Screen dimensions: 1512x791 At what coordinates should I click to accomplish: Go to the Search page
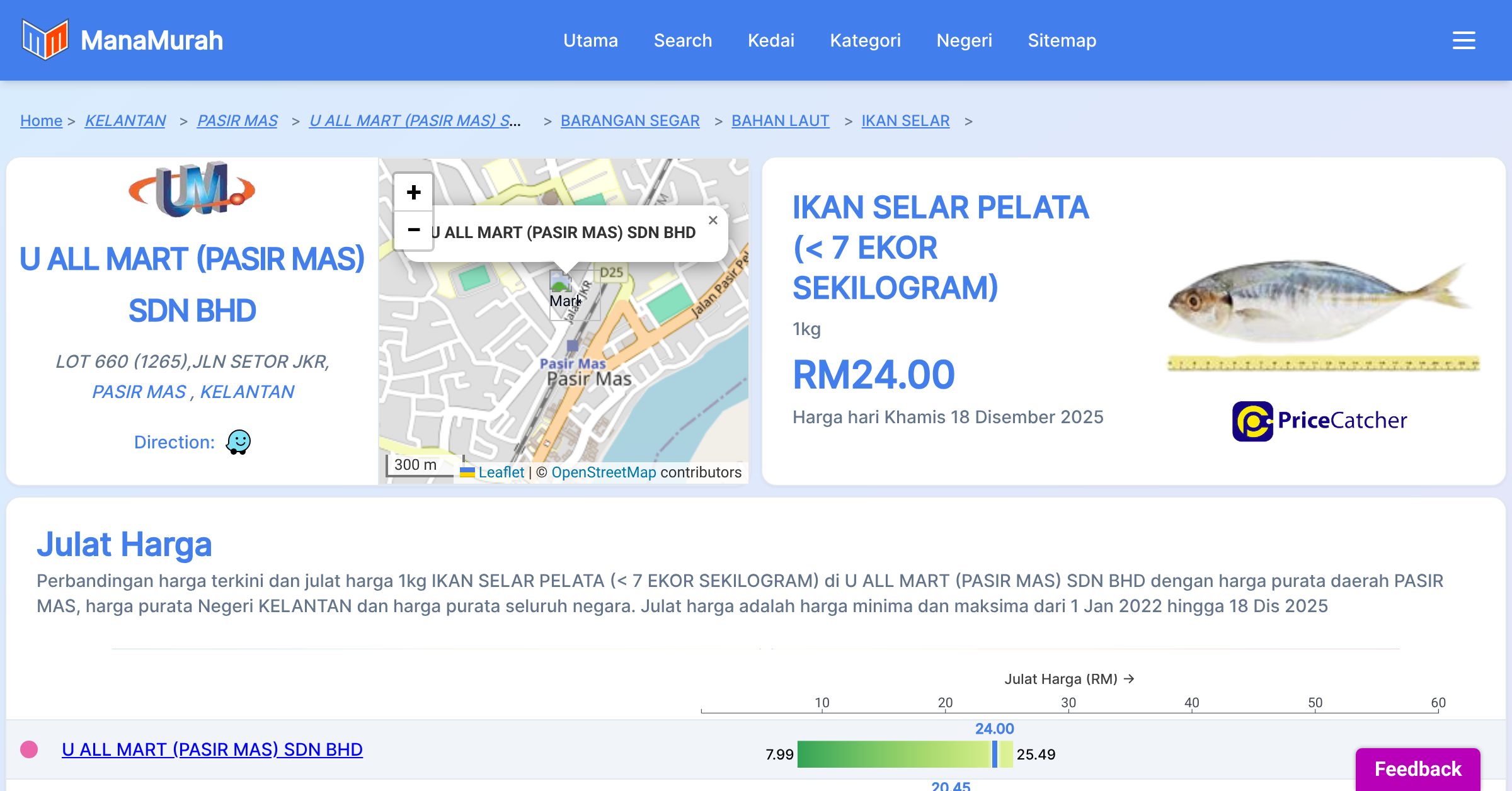point(682,40)
